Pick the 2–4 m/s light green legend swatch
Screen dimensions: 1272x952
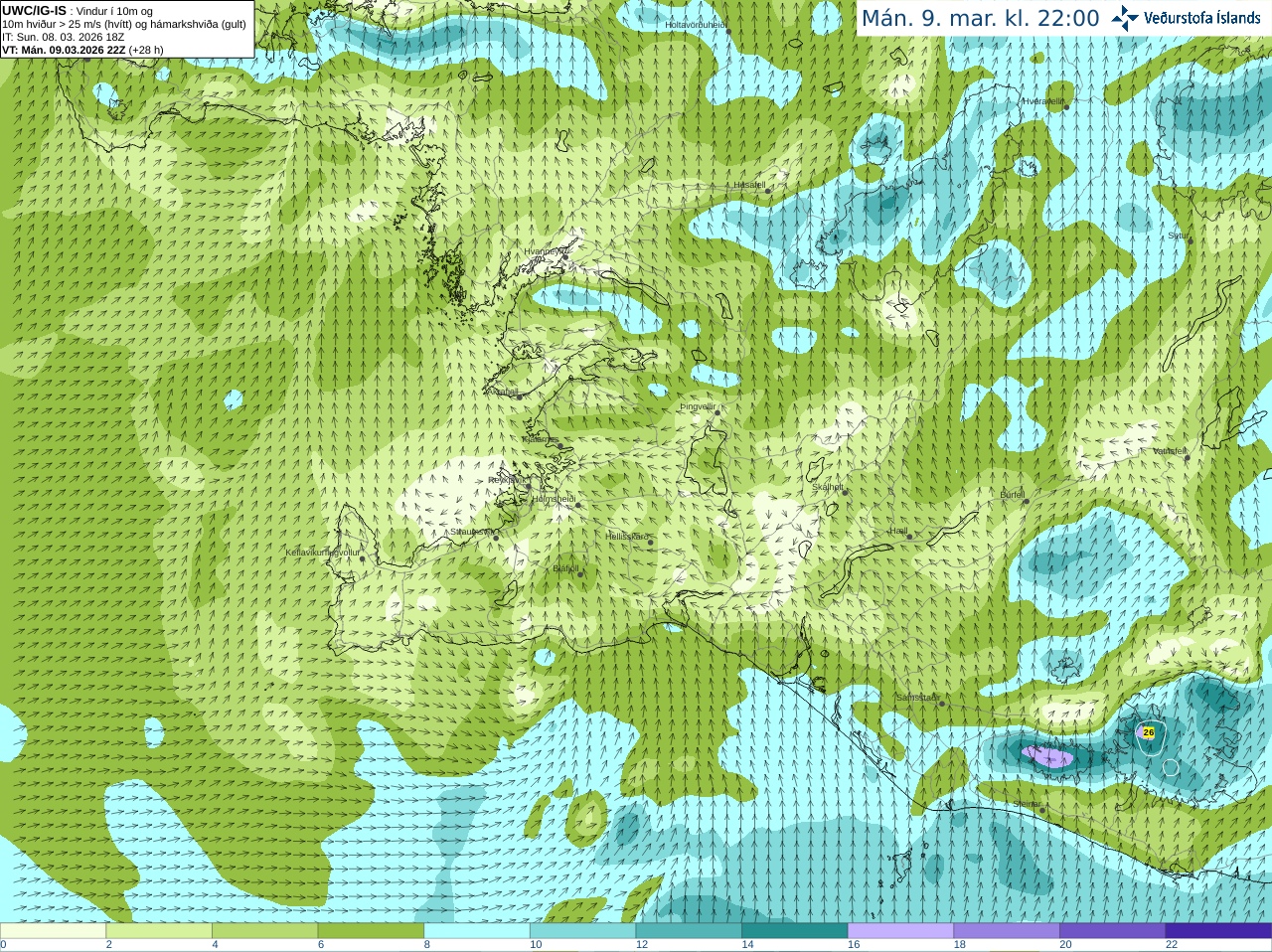pyautogui.click(x=159, y=931)
